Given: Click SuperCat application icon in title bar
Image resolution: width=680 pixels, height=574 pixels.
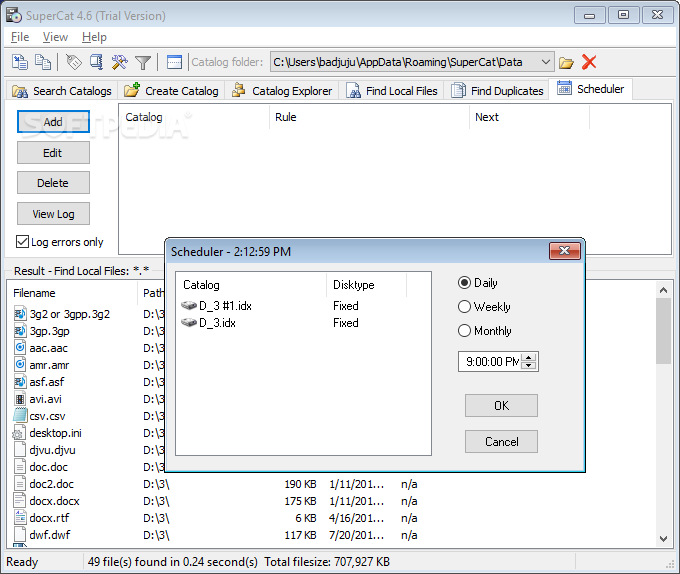Looking at the screenshot, I should (x=13, y=15).
